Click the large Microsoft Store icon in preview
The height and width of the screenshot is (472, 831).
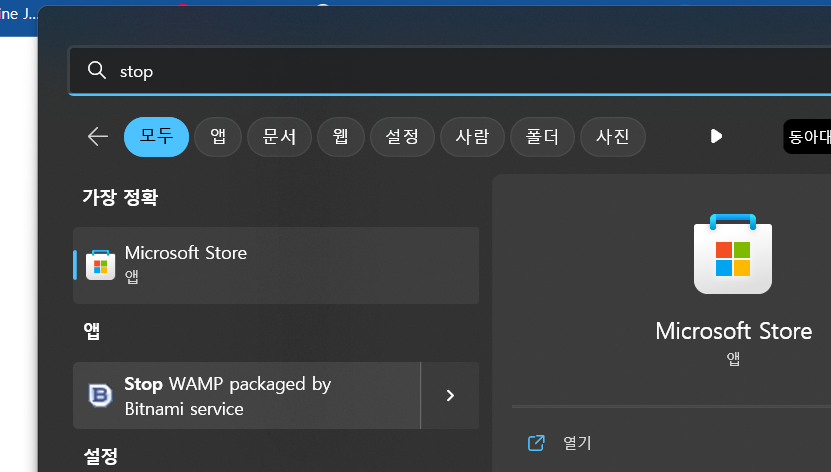[733, 254]
